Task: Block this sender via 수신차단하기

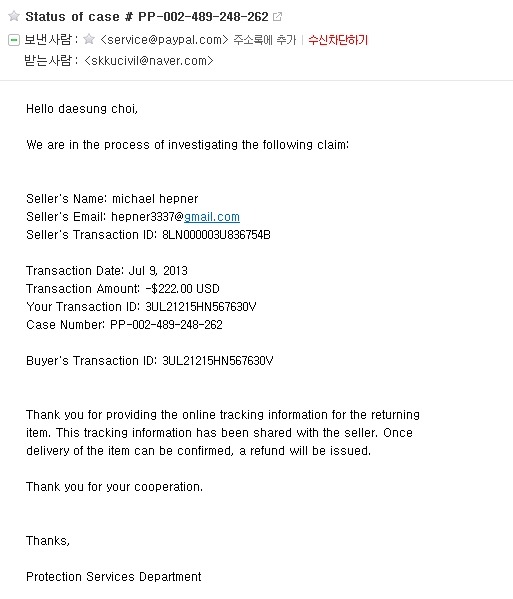Action: [338, 40]
